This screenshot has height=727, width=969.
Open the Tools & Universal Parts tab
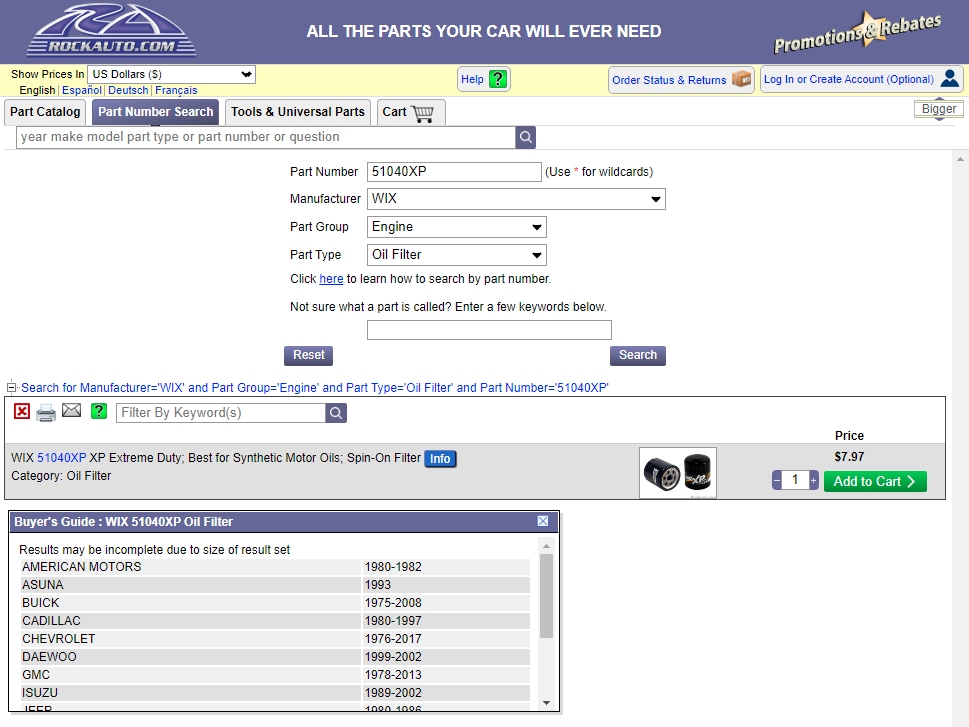click(x=298, y=112)
